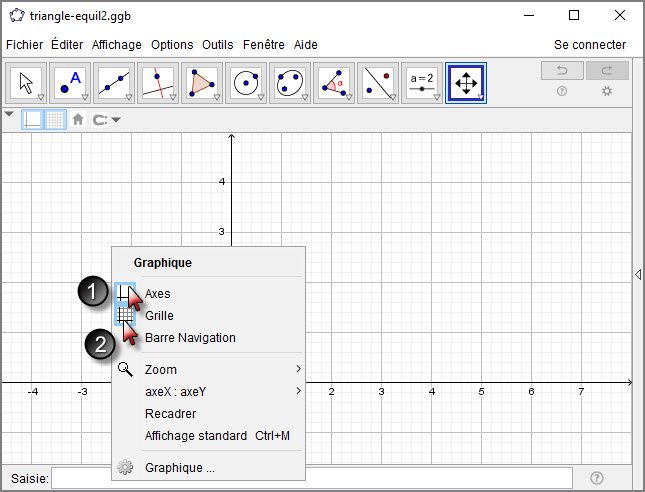The height and width of the screenshot is (492, 645).
Task: Click the Redo button
Action: tap(607, 70)
